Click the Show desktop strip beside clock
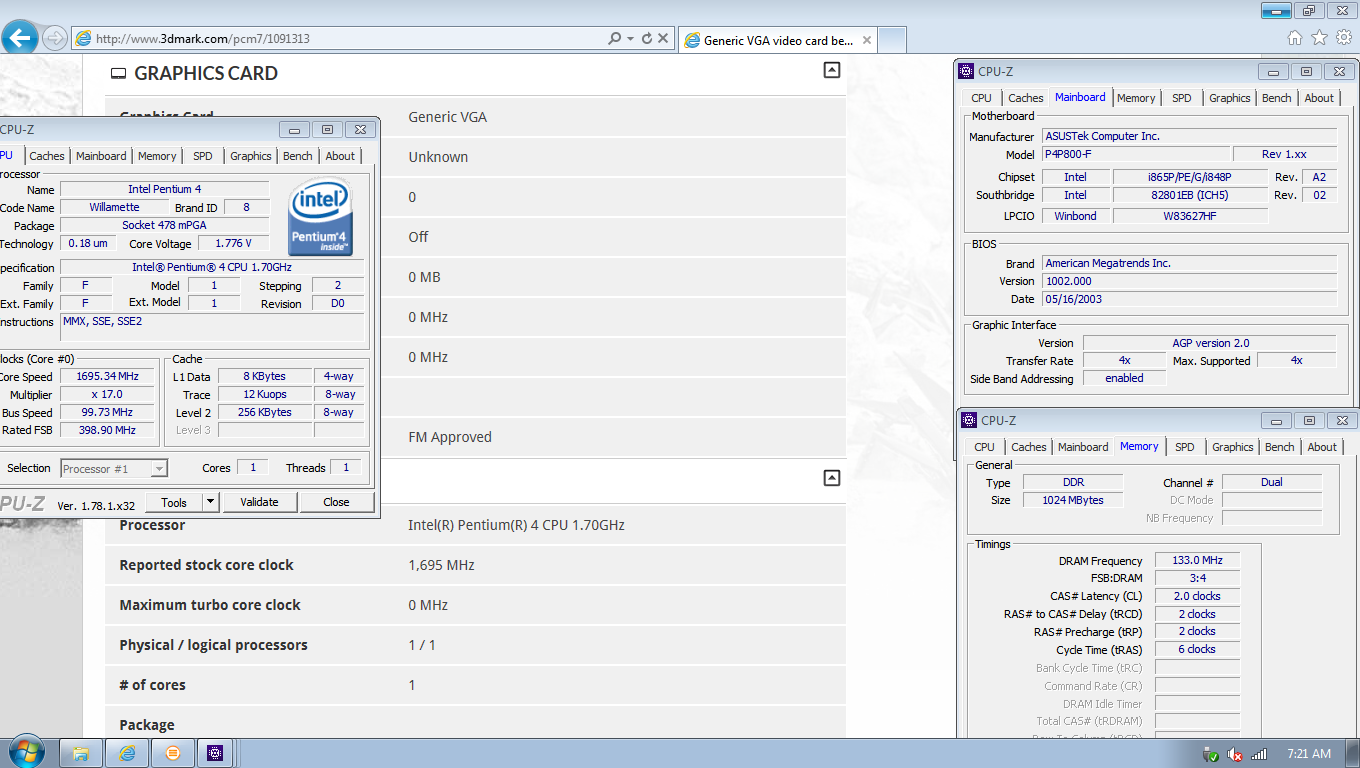1360x768 pixels. coord(1352,753)
